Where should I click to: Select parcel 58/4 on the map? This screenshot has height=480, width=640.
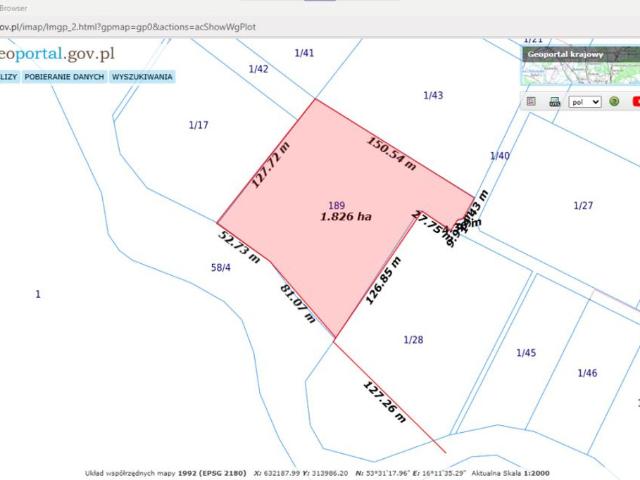[x=220, y=268]
